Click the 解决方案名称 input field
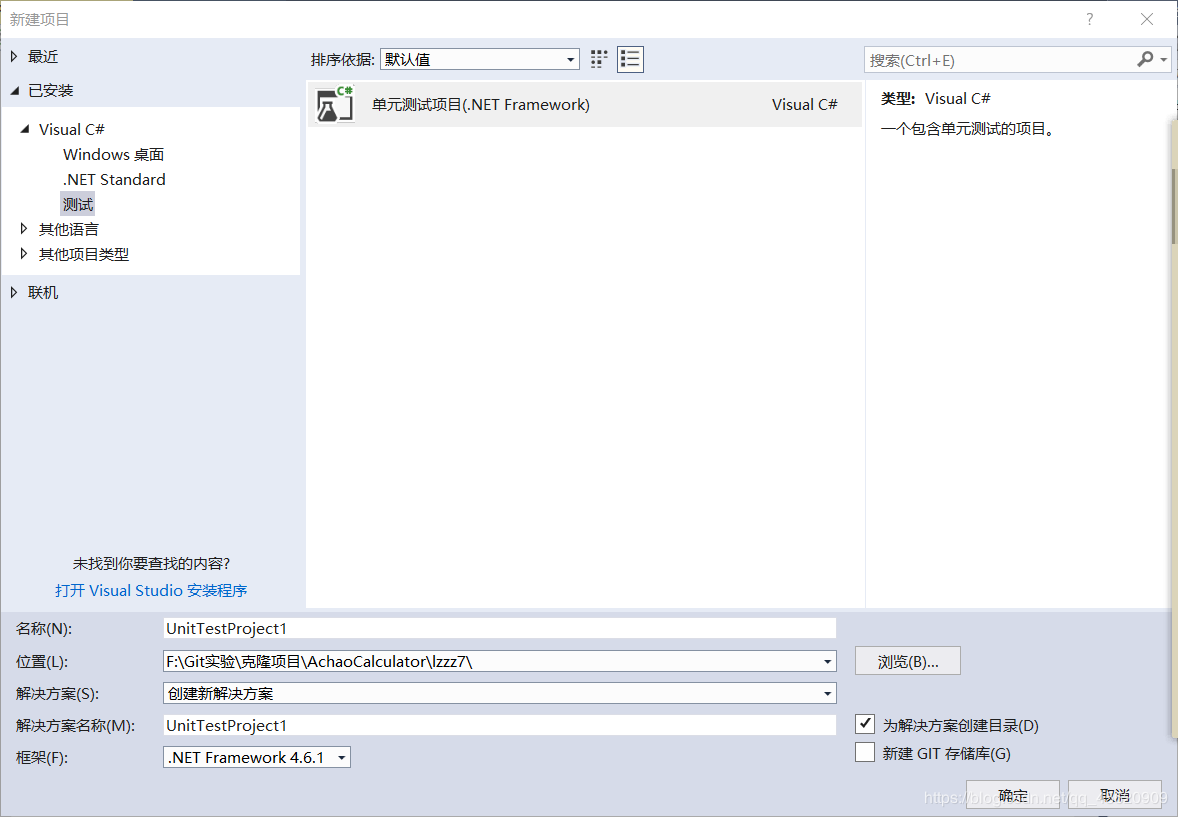This screenshot has width=1178, height=817. click(x=500, y=725)
